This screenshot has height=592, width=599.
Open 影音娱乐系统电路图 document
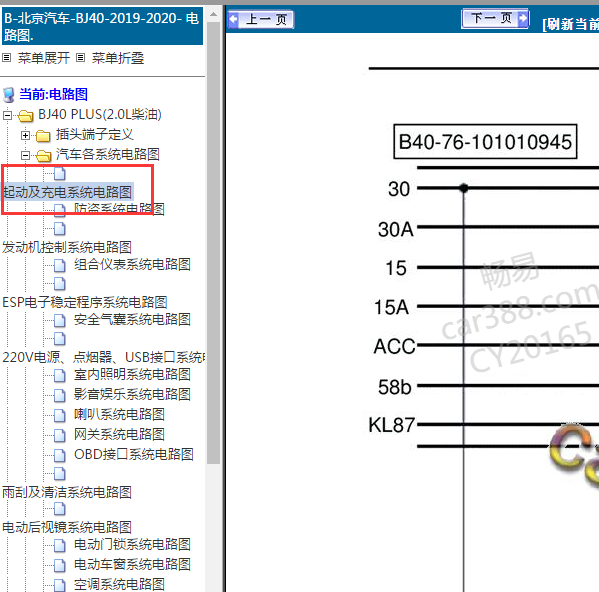pyautogui.click(x=132, y=394)
